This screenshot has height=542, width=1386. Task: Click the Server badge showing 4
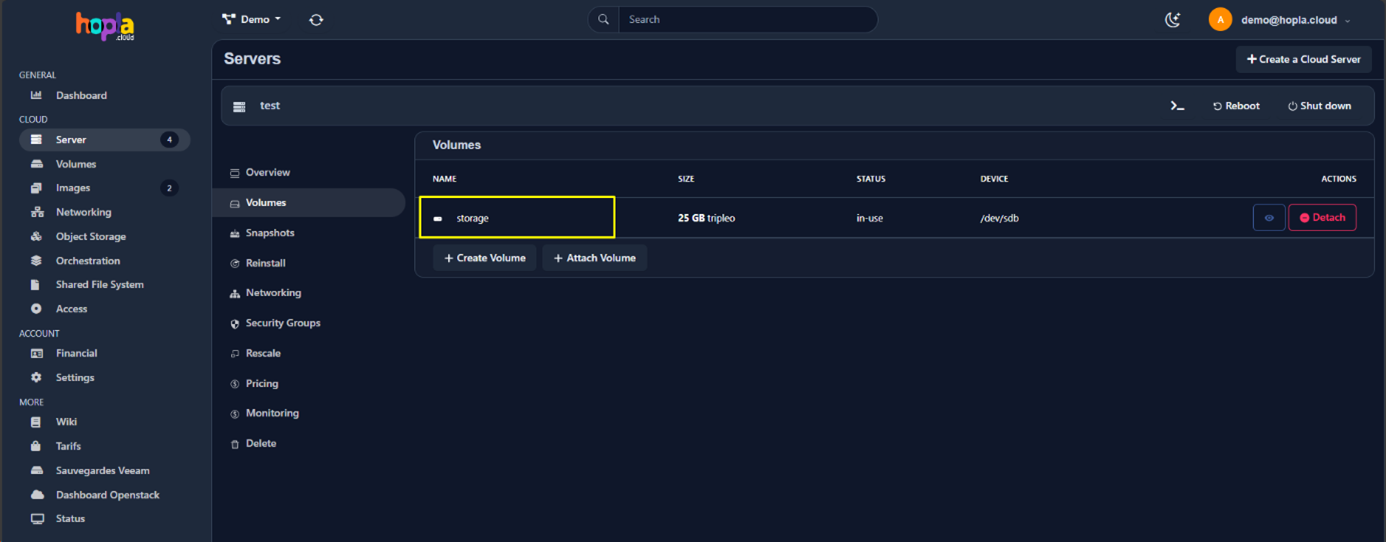(x=169, y=140)
